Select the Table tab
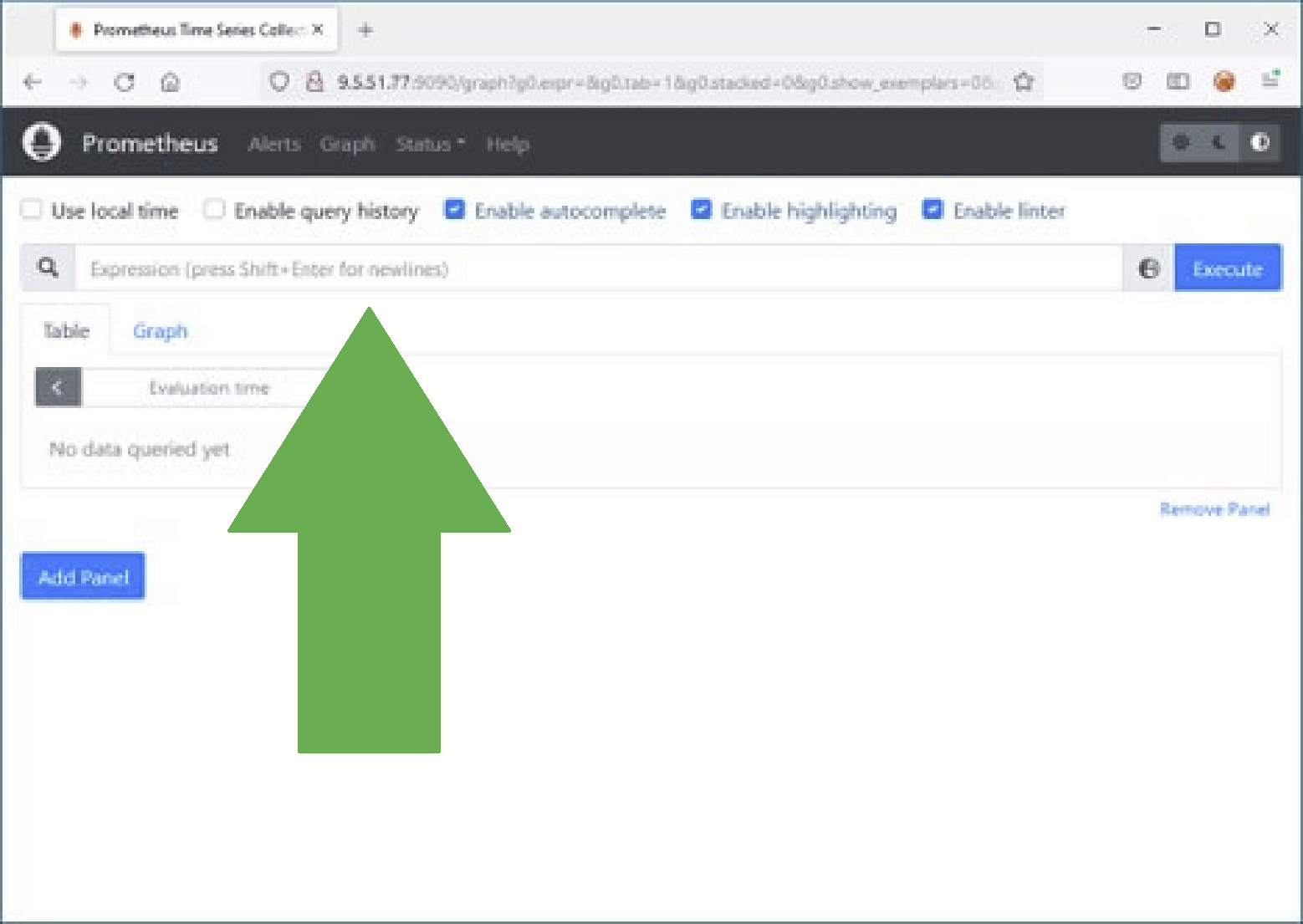The image size is (1303, 924). click(x=66, y=331)
